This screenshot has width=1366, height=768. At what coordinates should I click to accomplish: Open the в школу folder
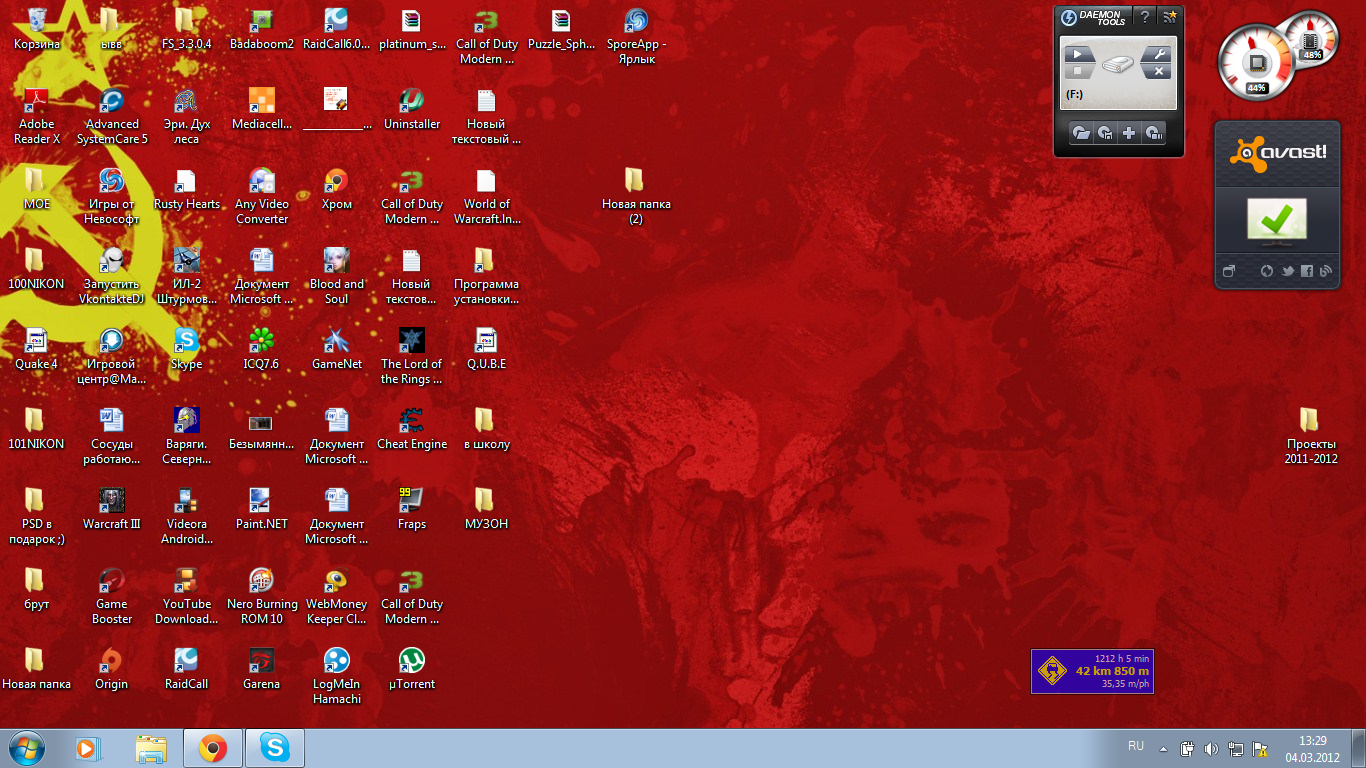(x=487, y=429)
